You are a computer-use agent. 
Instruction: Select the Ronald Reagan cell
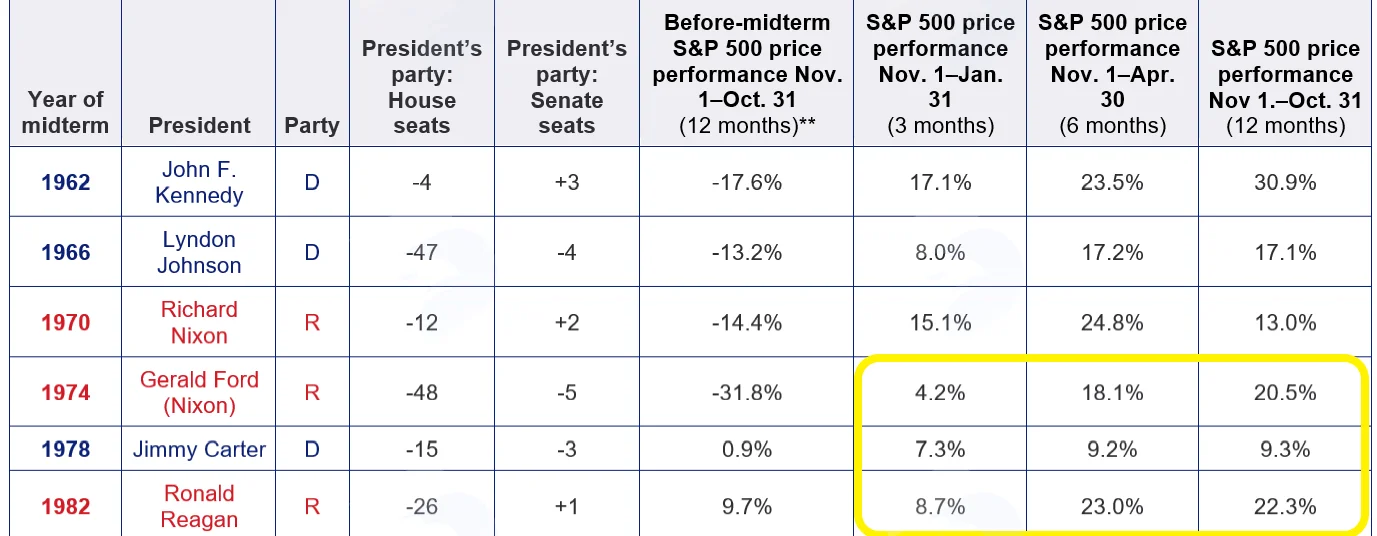coord(199,506)
